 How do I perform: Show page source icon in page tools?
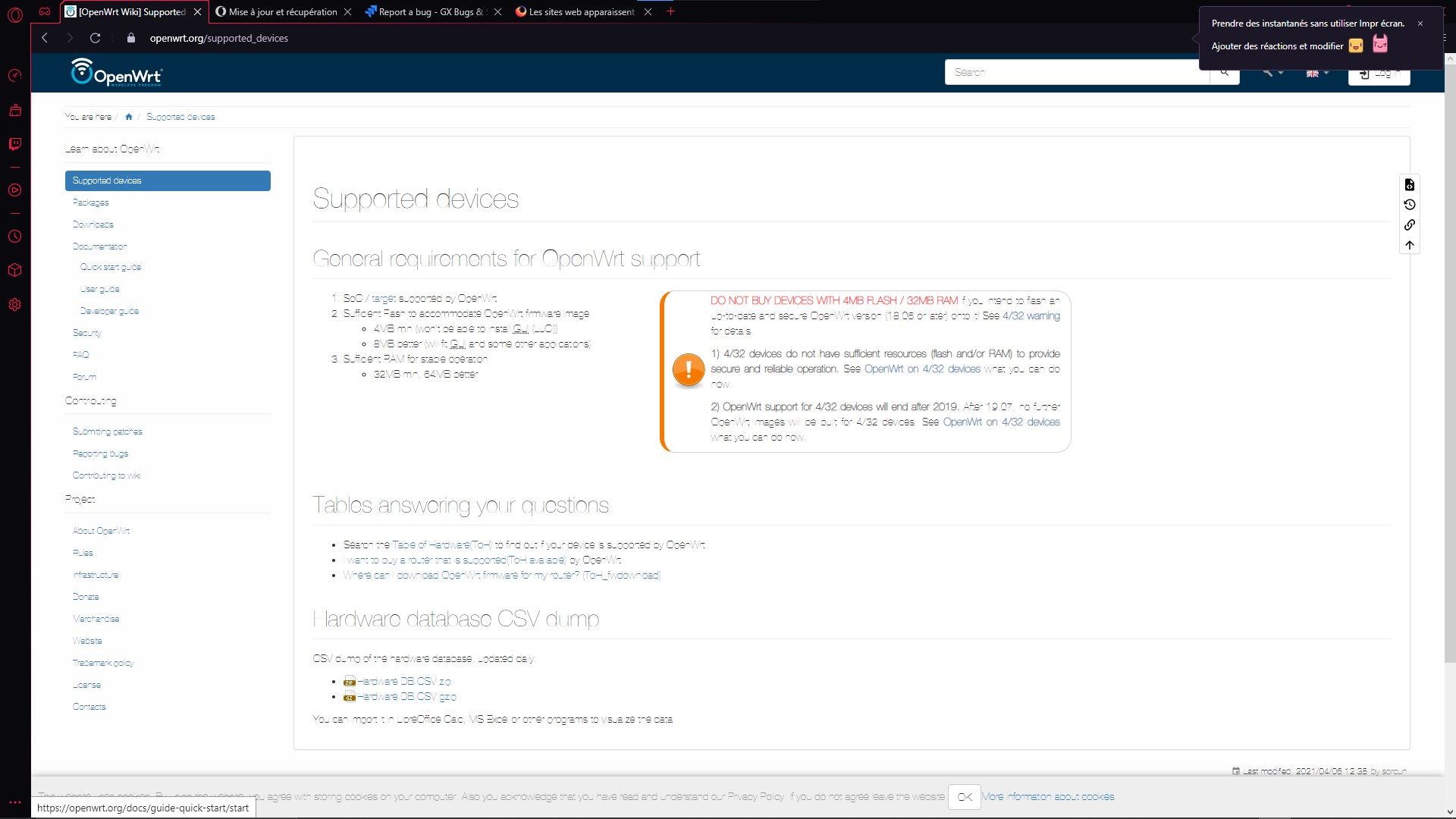(1410, 185)
